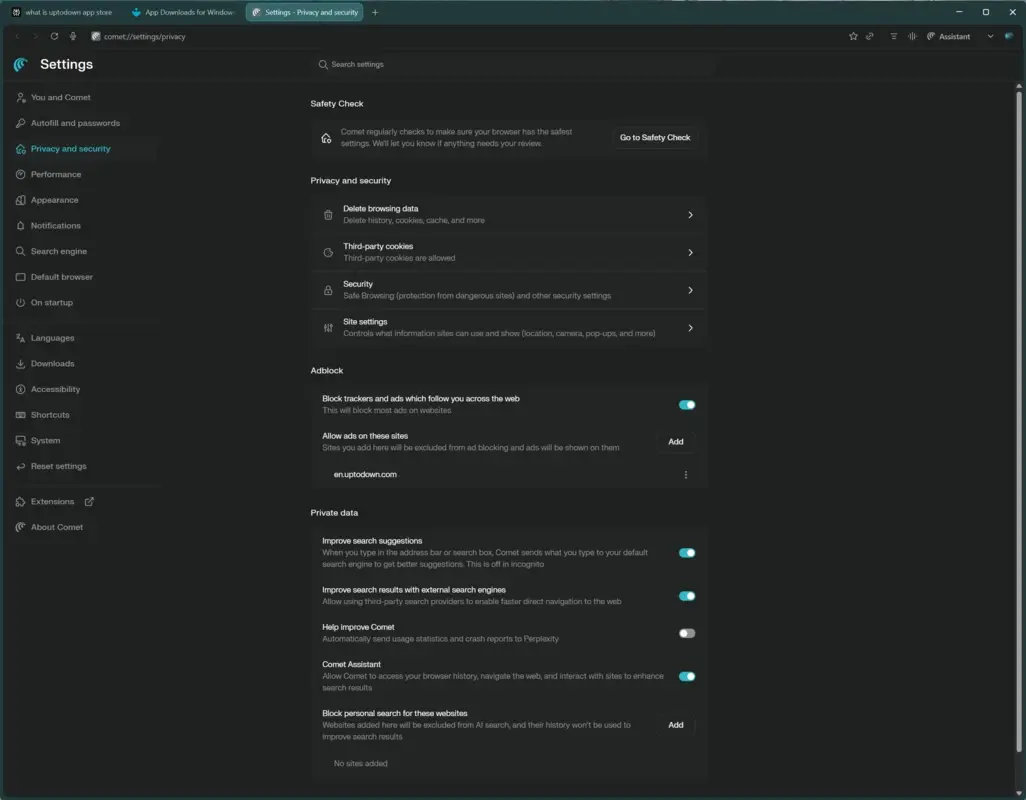This screenshot has width=1026, height=800.
Task: Open the dropdown arrow next to Assistant
Action: (x=991, y=36)
